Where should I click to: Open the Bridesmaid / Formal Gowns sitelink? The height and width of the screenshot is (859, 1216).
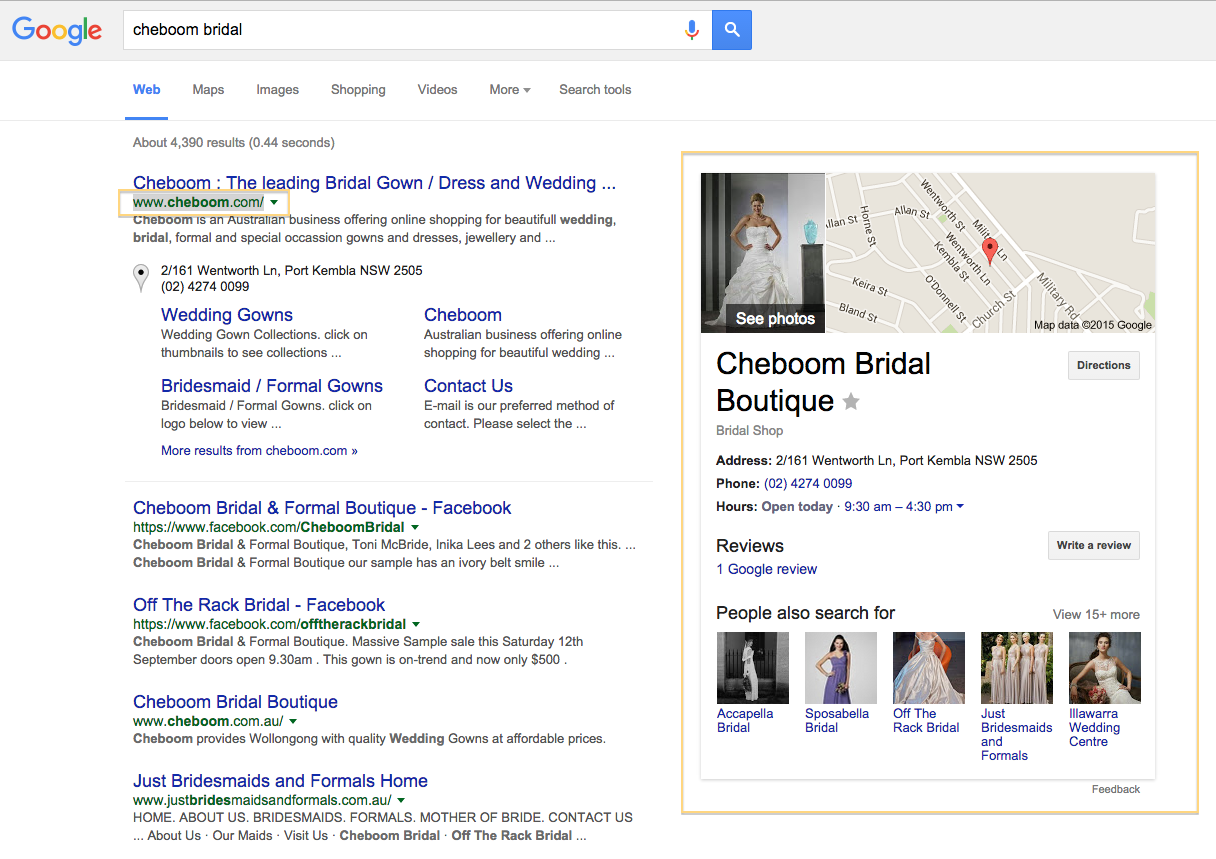272,386
